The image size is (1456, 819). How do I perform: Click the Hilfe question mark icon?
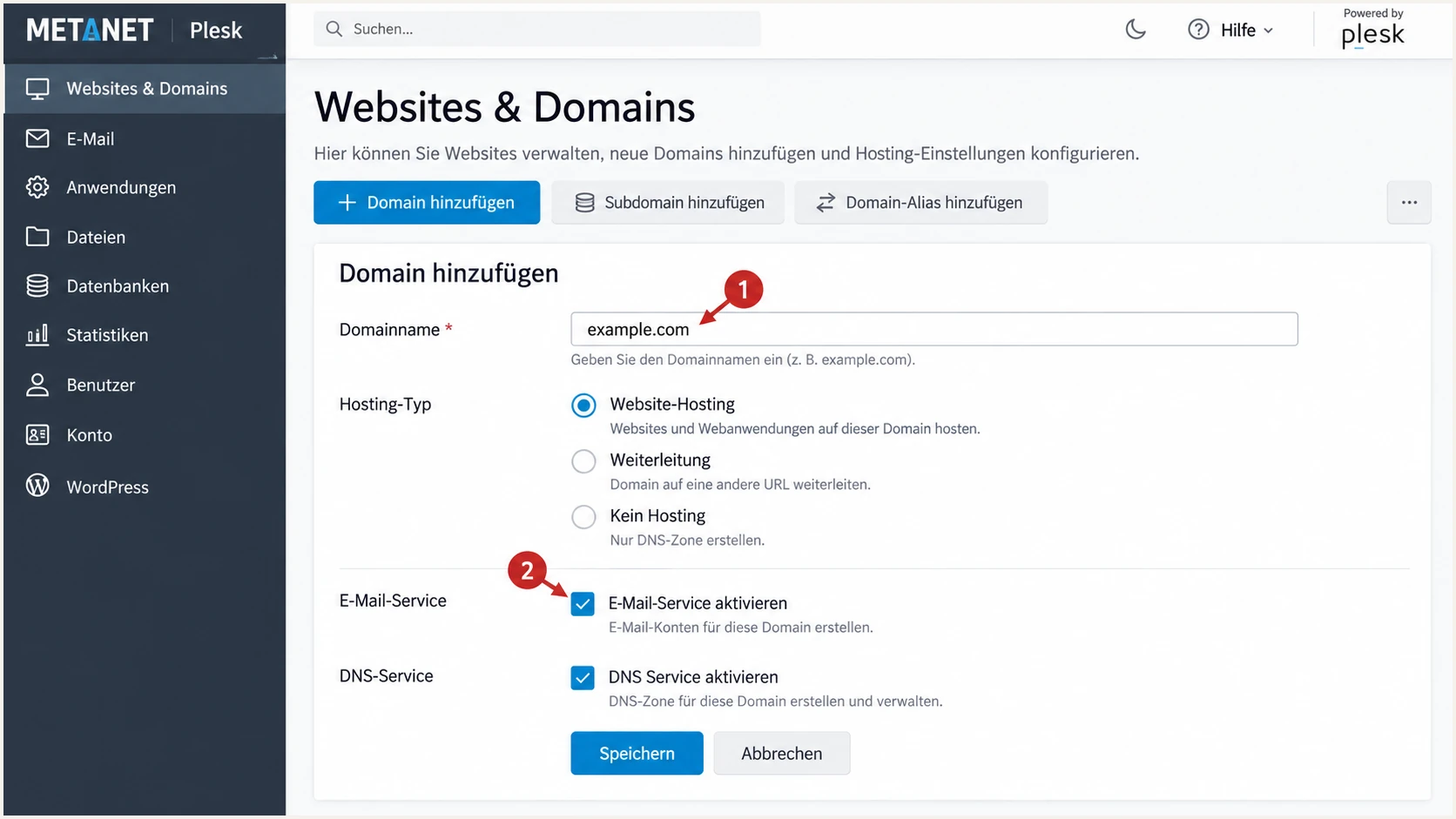tap(1198, 30)
